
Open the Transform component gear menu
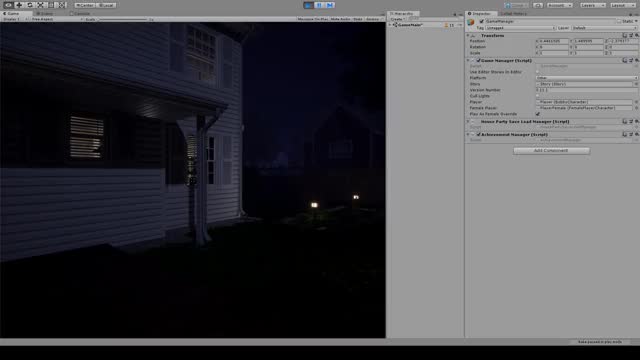636,36
